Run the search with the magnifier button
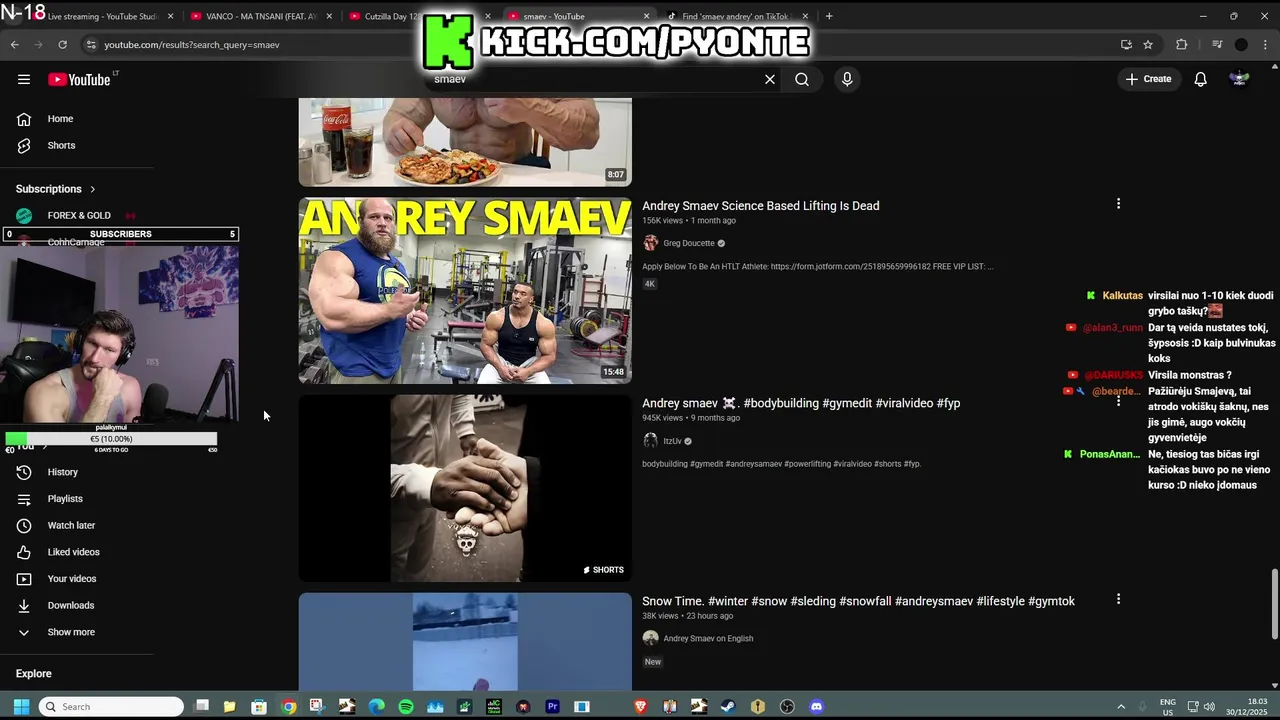 tap(802, 79)
